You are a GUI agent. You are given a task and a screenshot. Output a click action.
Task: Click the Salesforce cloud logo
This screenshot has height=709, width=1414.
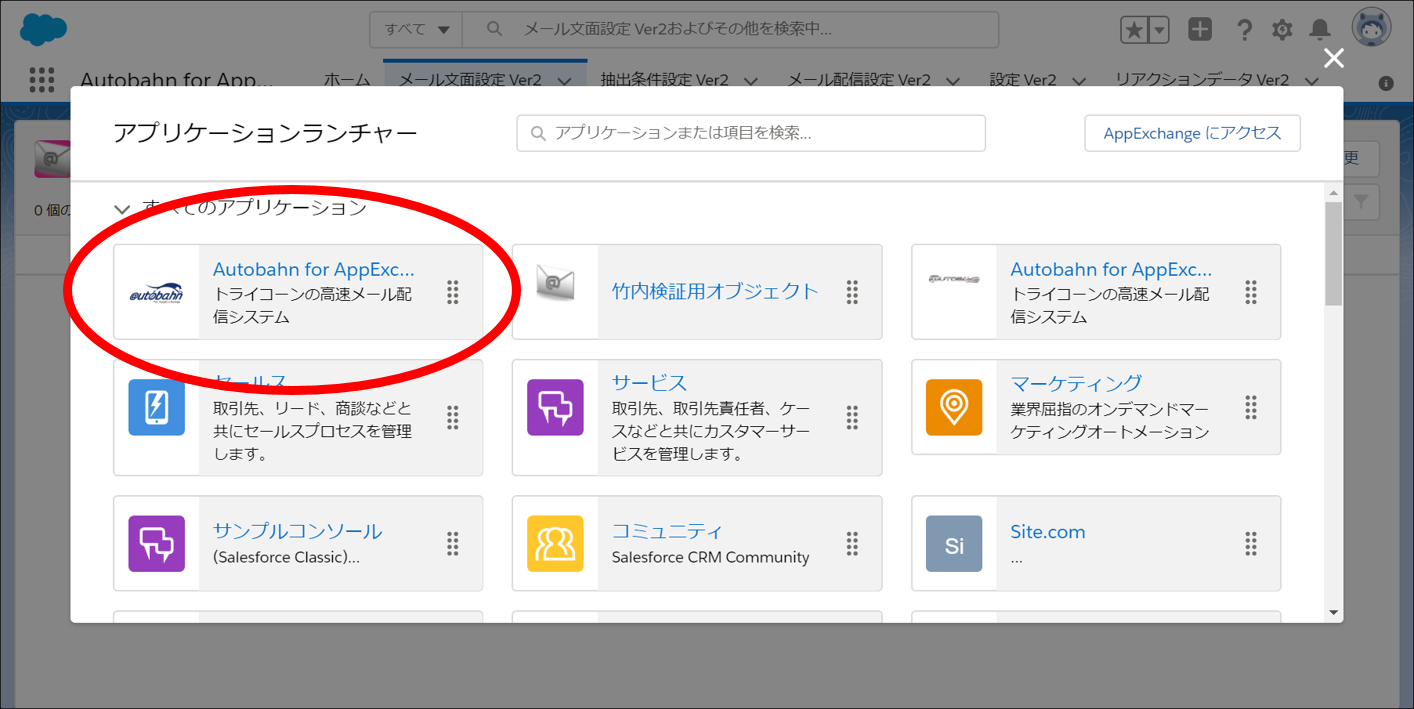(43, 29)
